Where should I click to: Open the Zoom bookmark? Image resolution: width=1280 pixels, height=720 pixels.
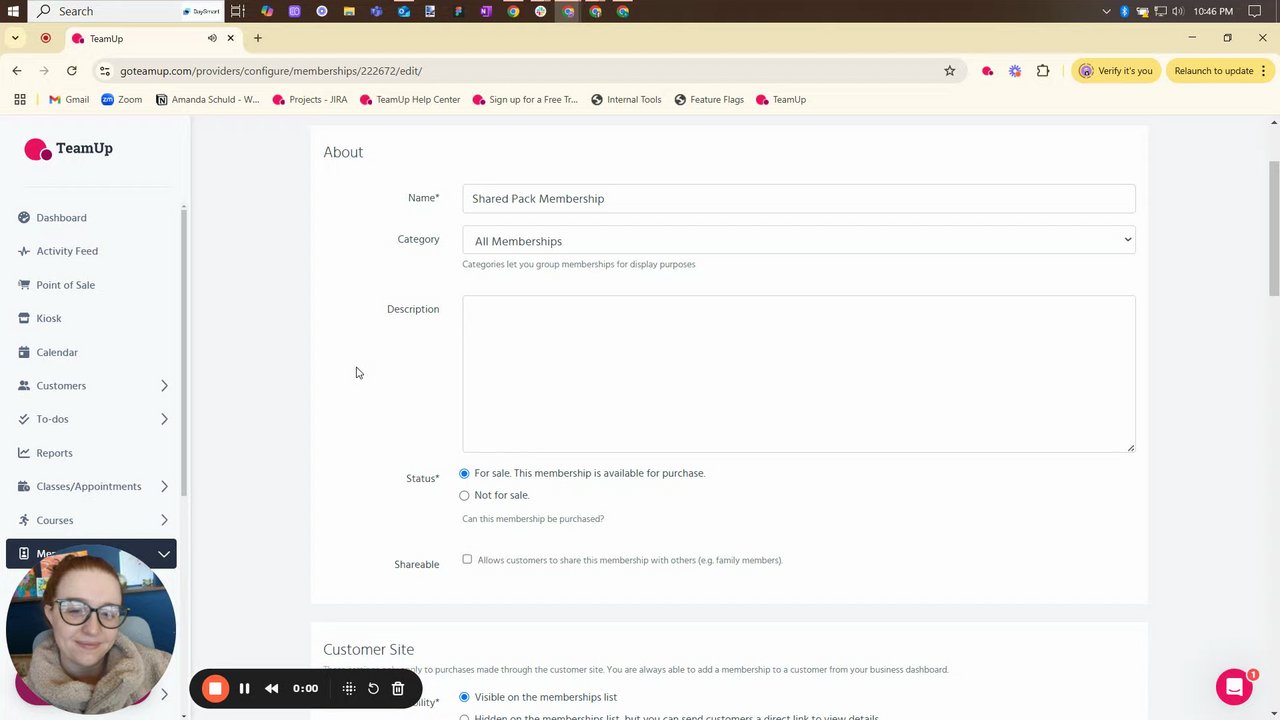point(121,99)
